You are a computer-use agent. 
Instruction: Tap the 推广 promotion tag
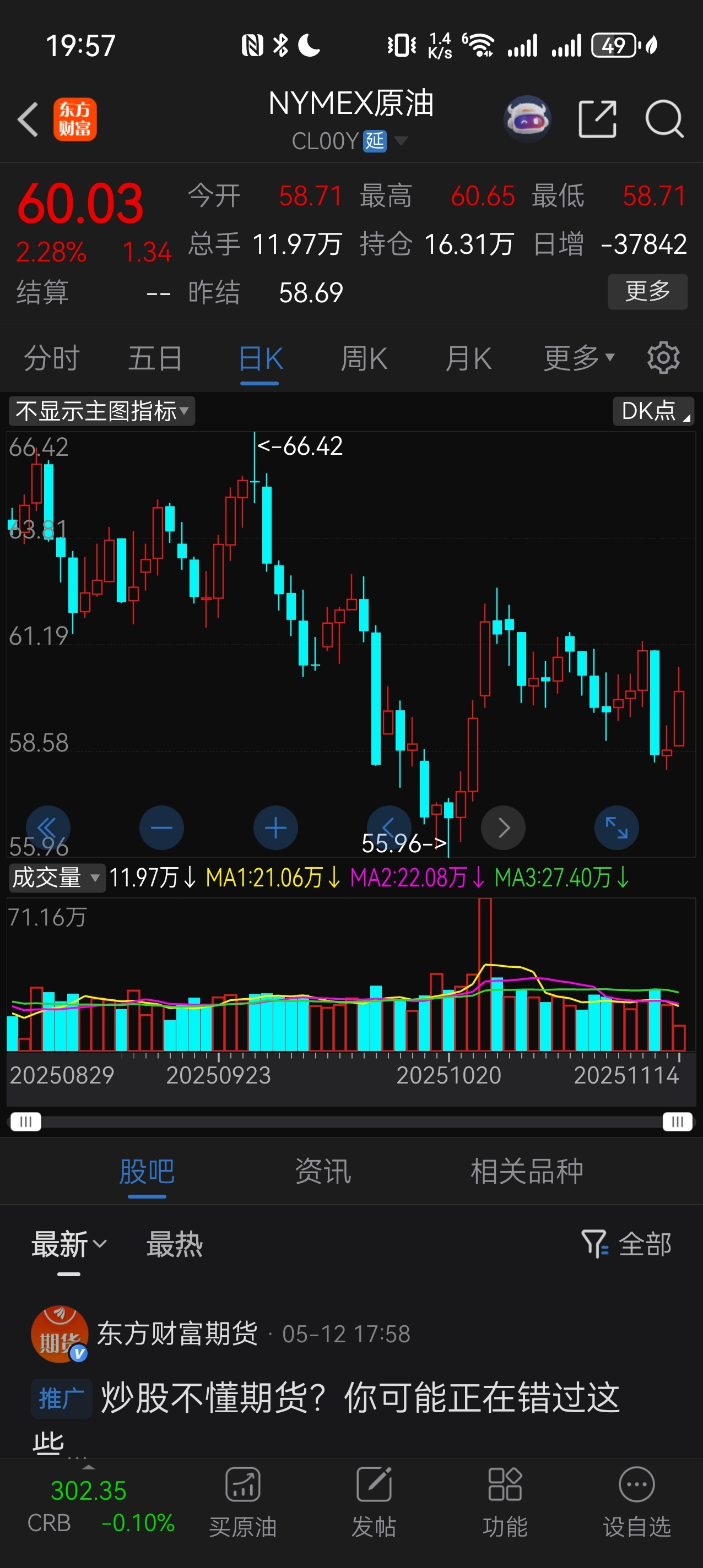pyautogui.click(x=62, y=1398)
